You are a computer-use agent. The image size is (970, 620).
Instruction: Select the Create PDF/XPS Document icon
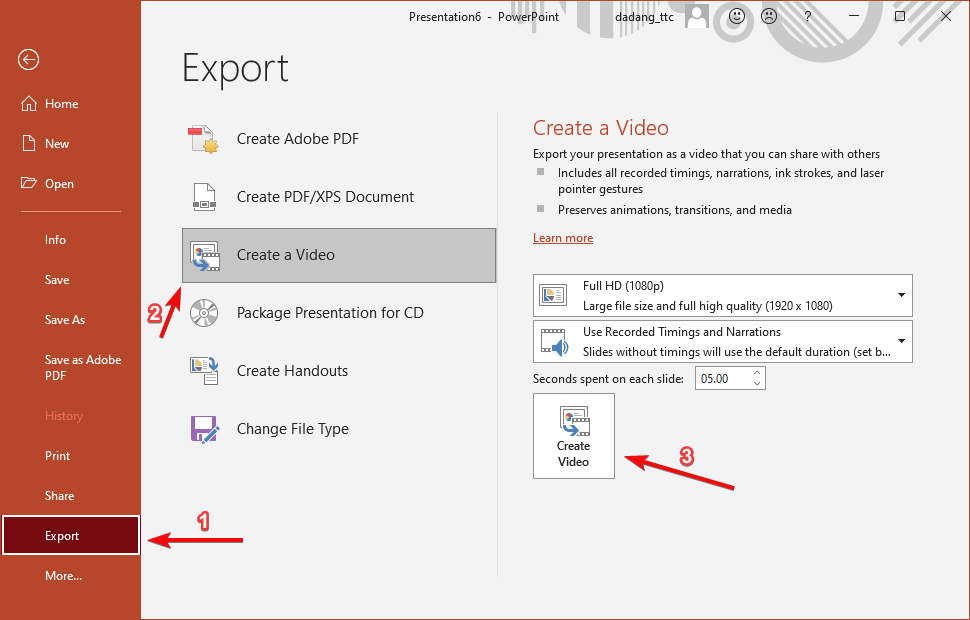point(202,197)
